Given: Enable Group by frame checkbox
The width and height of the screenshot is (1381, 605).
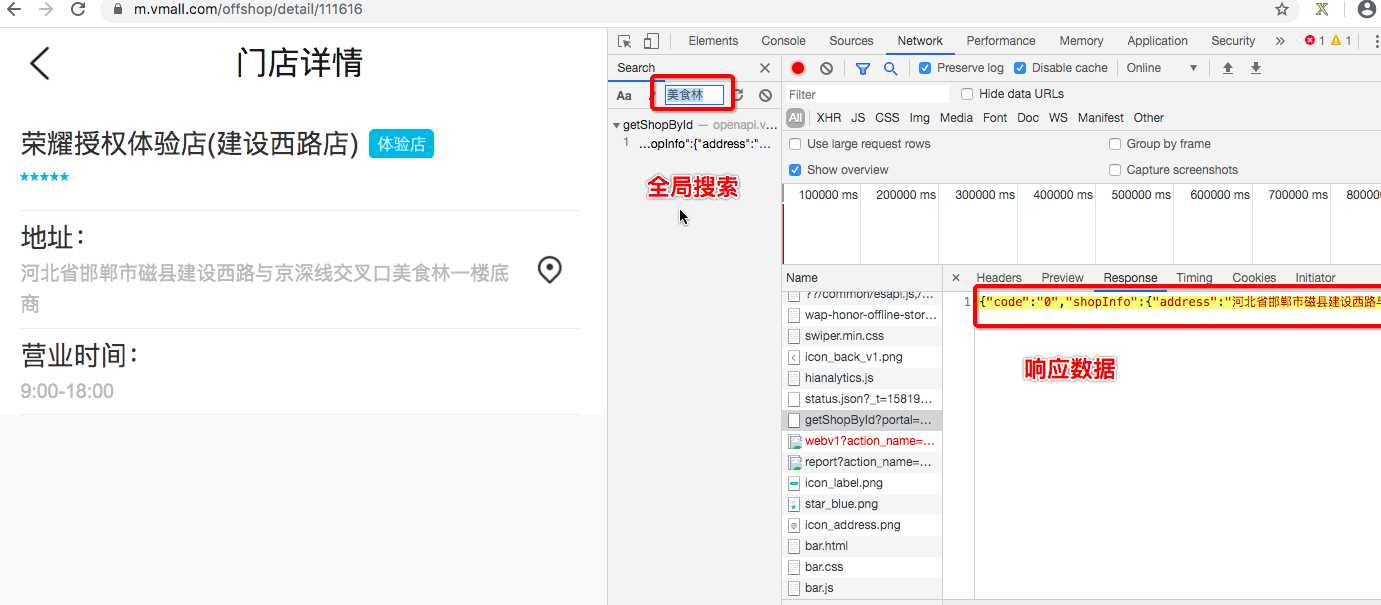Looking at the screenshot, I should click(x=1115, y=144).
